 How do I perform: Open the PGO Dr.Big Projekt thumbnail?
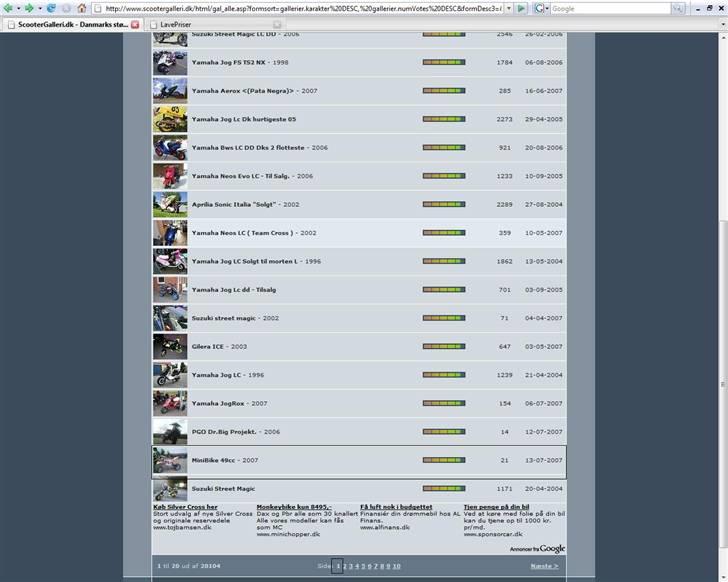click(x=170, y=432)
